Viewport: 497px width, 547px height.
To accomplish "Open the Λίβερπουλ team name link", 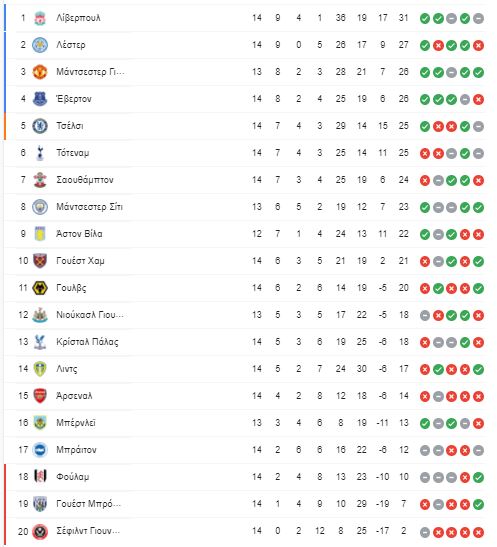I will tap(78, 18).
